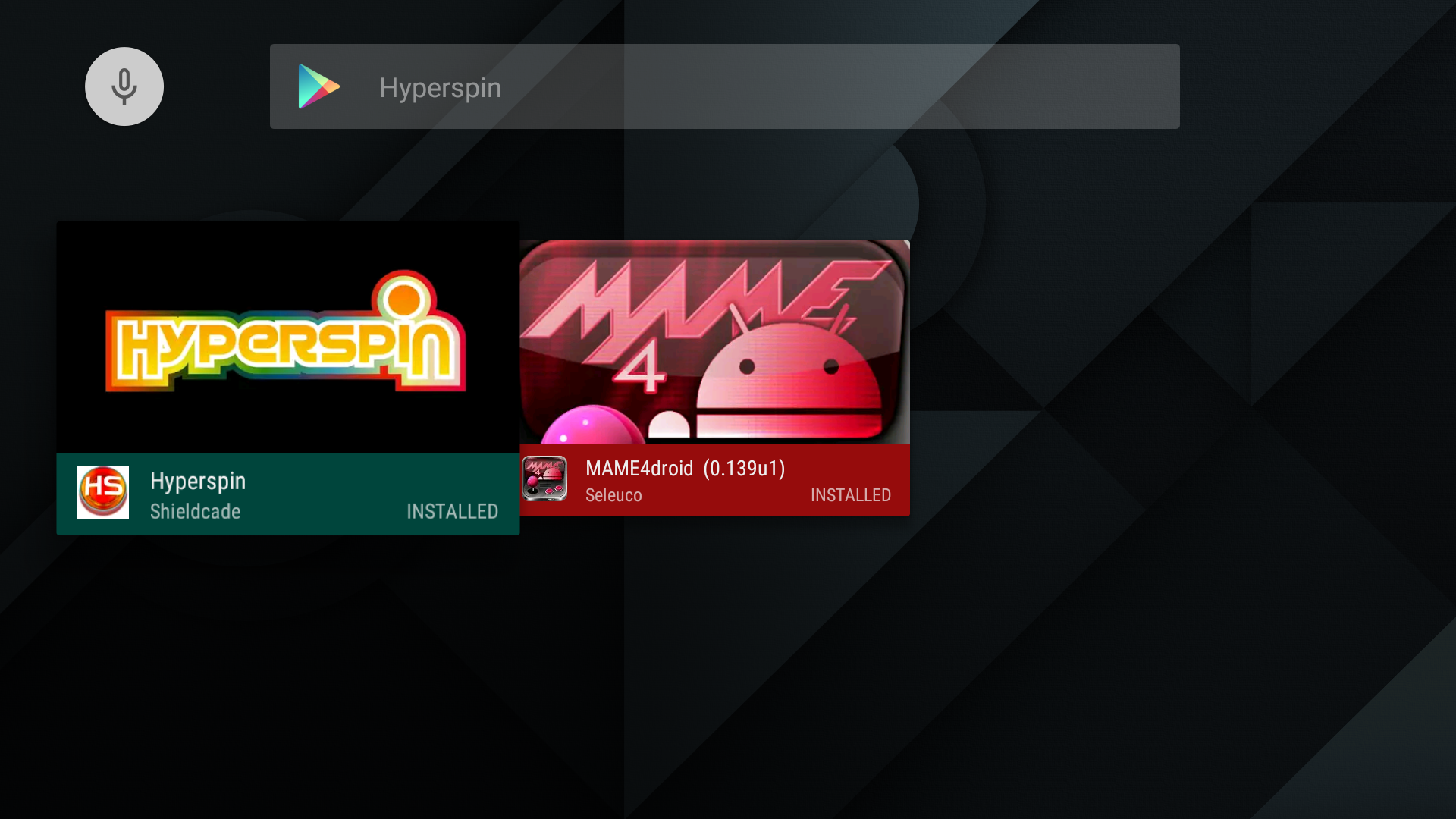The width and height of the screenshot is (1456, 819).
Task: Click INSTALLED label on MAME4droid card
Action: tap(851, 495)
